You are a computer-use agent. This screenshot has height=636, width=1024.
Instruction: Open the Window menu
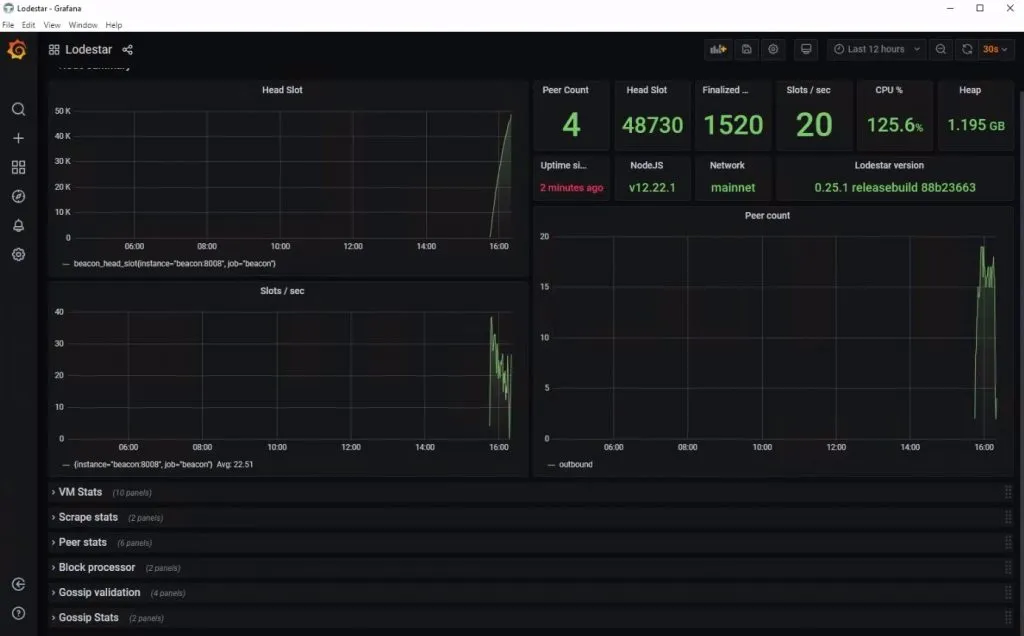(x=83, y=25)
